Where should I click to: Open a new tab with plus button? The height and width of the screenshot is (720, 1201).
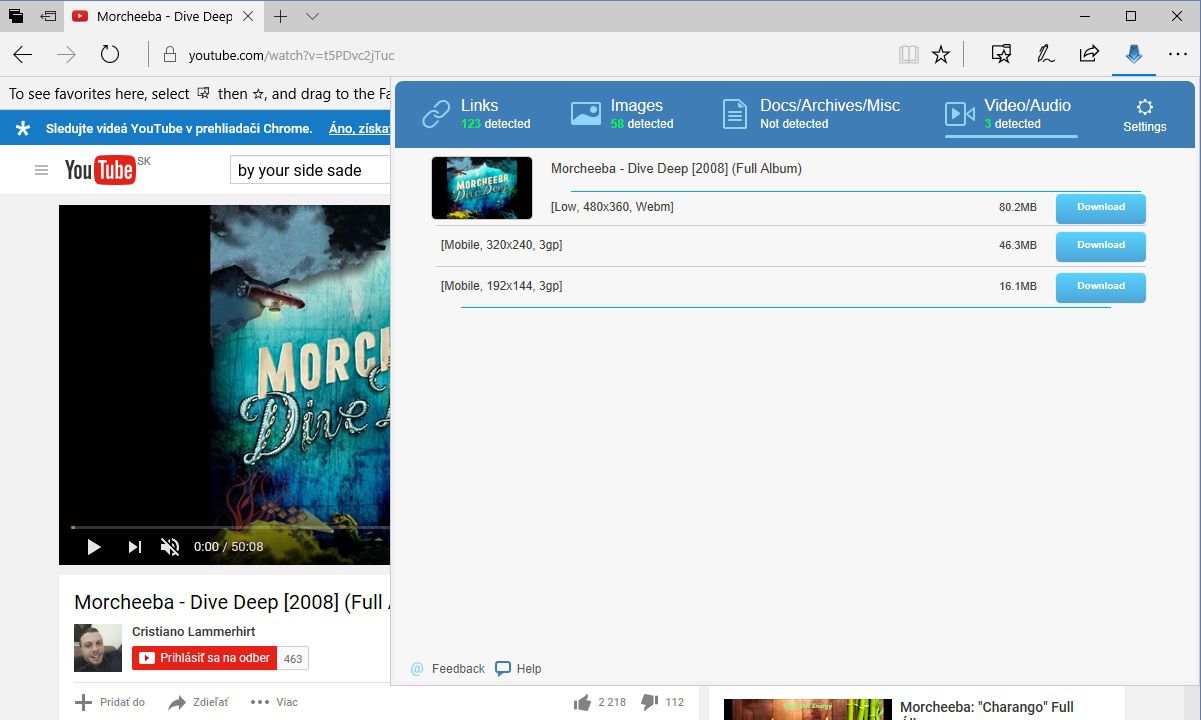(281, 16)
